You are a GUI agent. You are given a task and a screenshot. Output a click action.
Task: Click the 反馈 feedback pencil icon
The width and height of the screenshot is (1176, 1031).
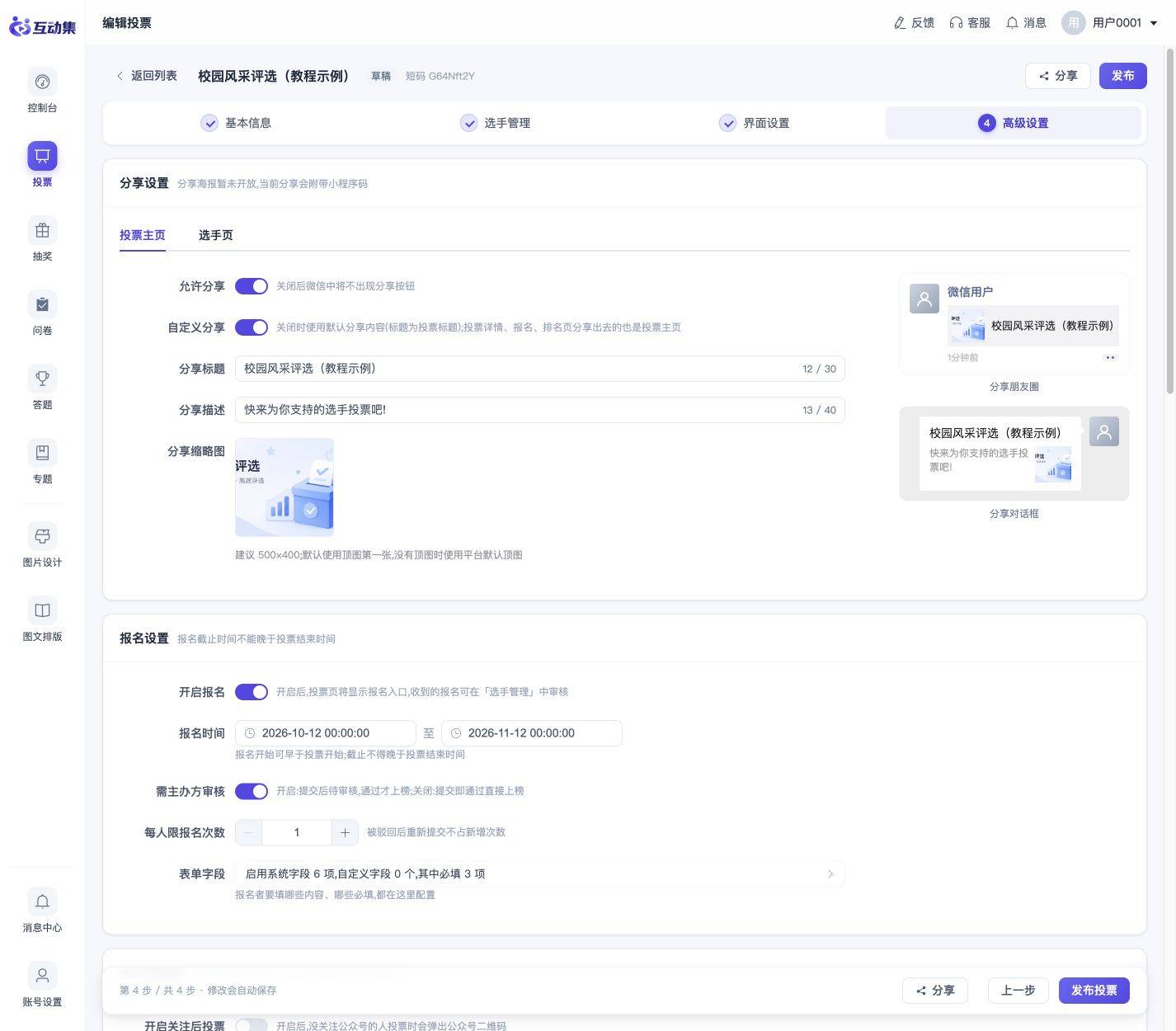900,23
